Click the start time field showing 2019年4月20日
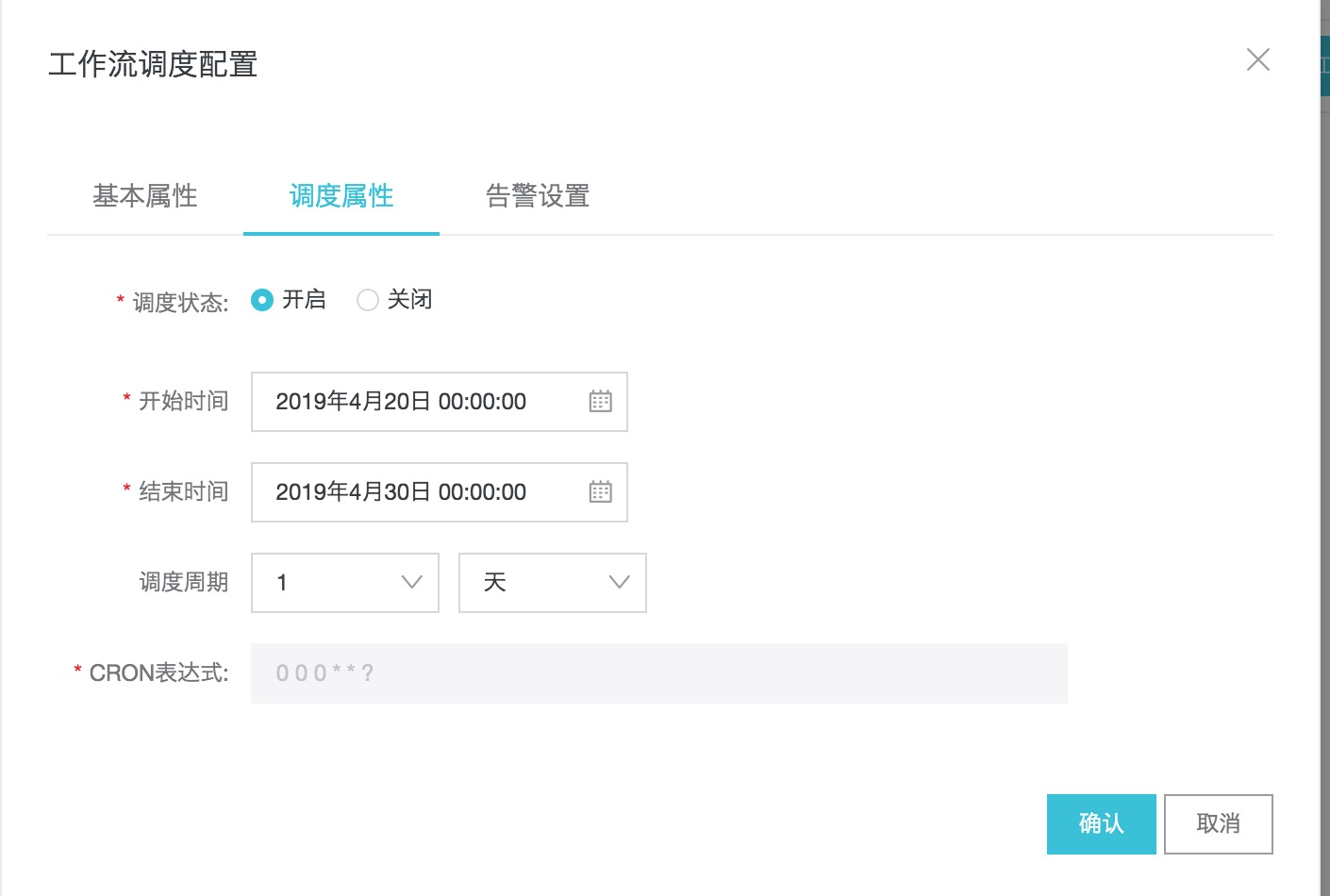1330x896 pixels. [401, 402]
